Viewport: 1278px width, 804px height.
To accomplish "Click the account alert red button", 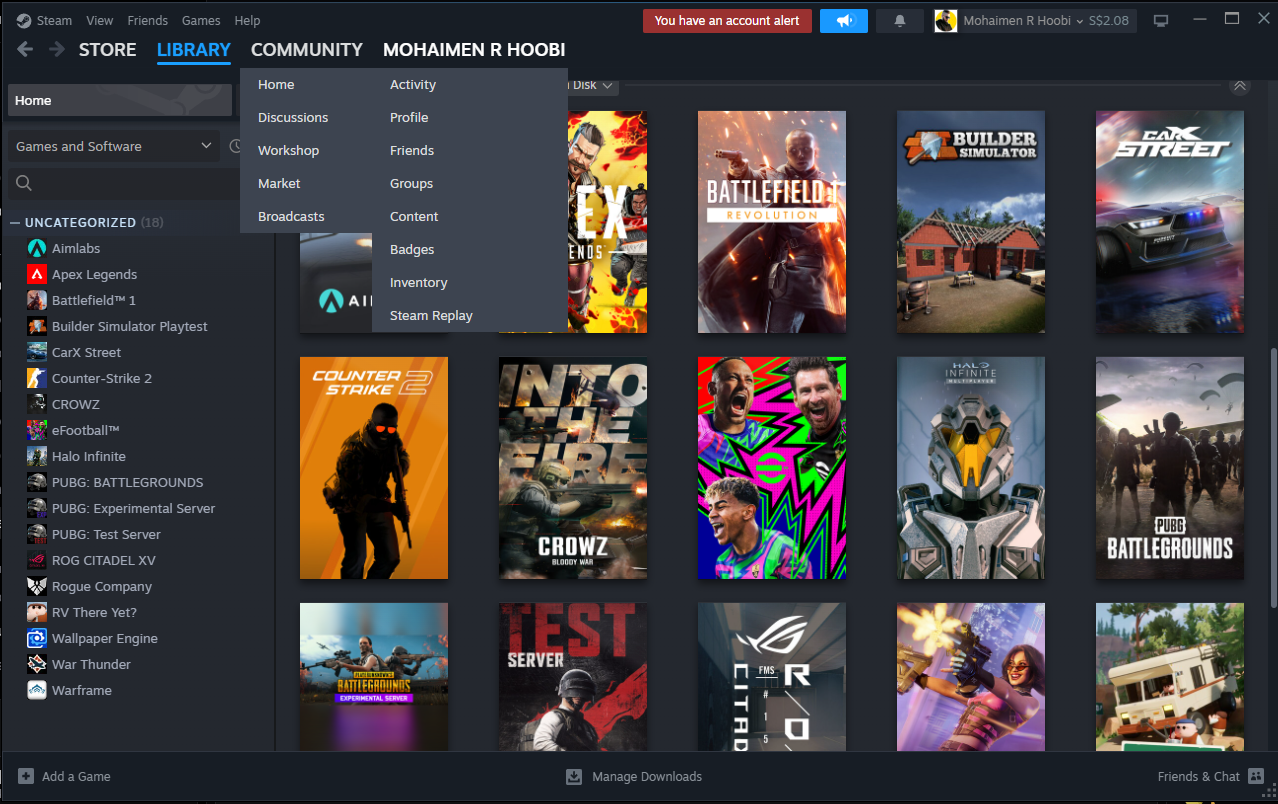I will [727, 21].
